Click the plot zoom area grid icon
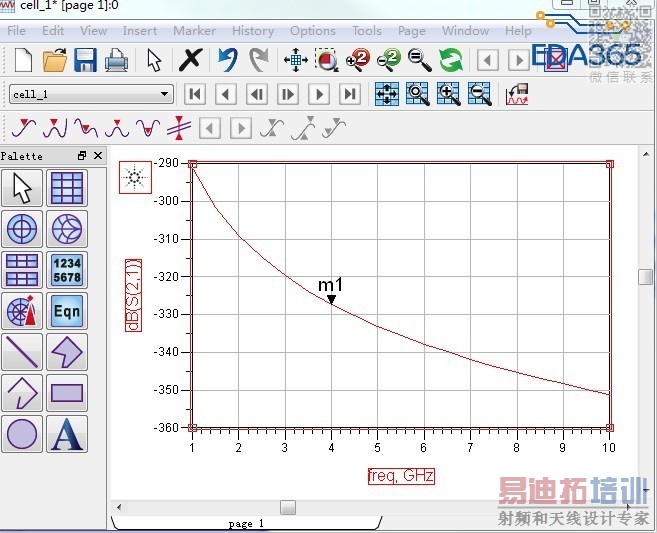657x533 pixels. [418, 94]
